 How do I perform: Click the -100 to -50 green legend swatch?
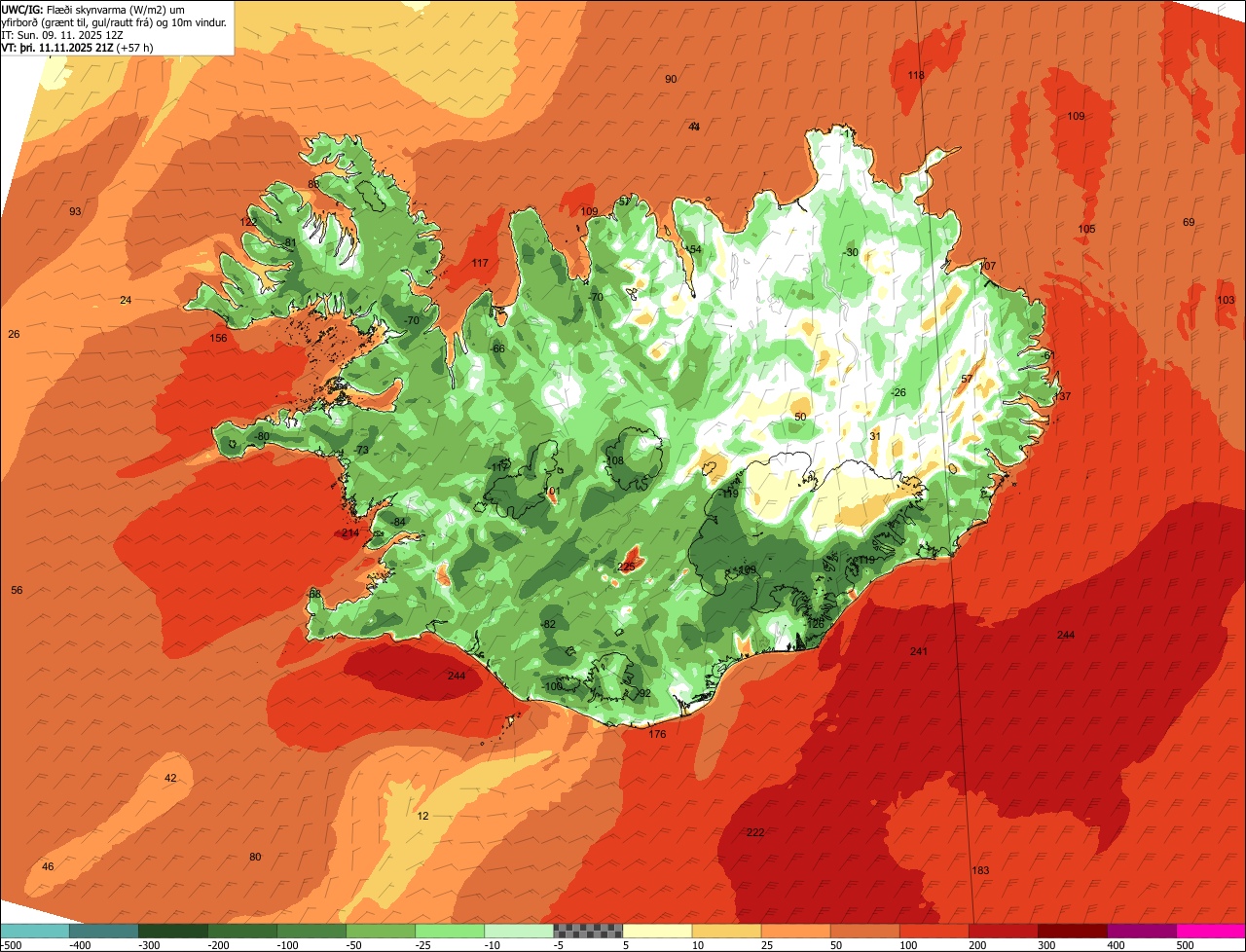(x=311, y=931)
